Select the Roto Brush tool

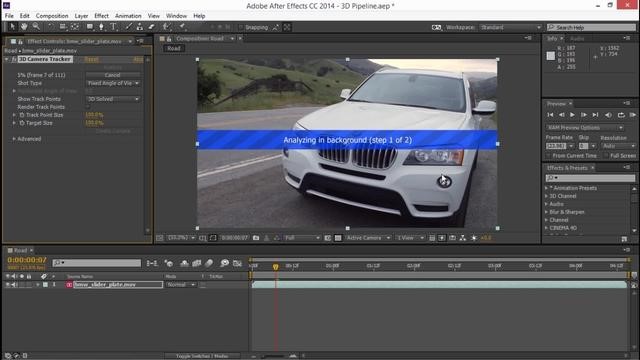(166, 27)
